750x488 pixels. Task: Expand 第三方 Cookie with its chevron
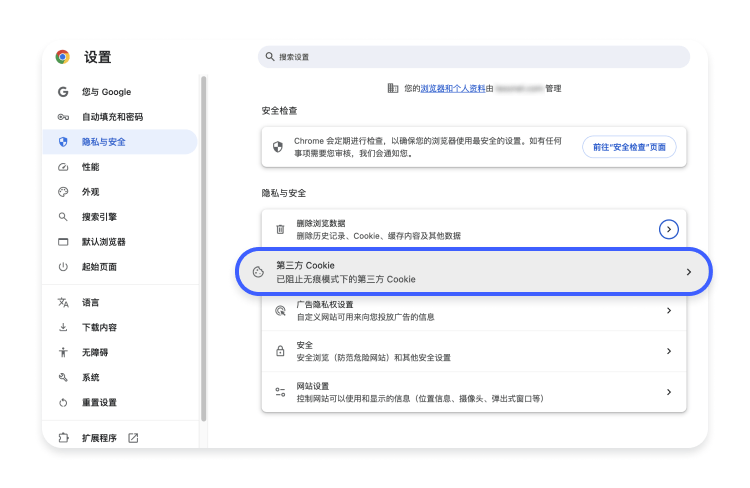689,272
